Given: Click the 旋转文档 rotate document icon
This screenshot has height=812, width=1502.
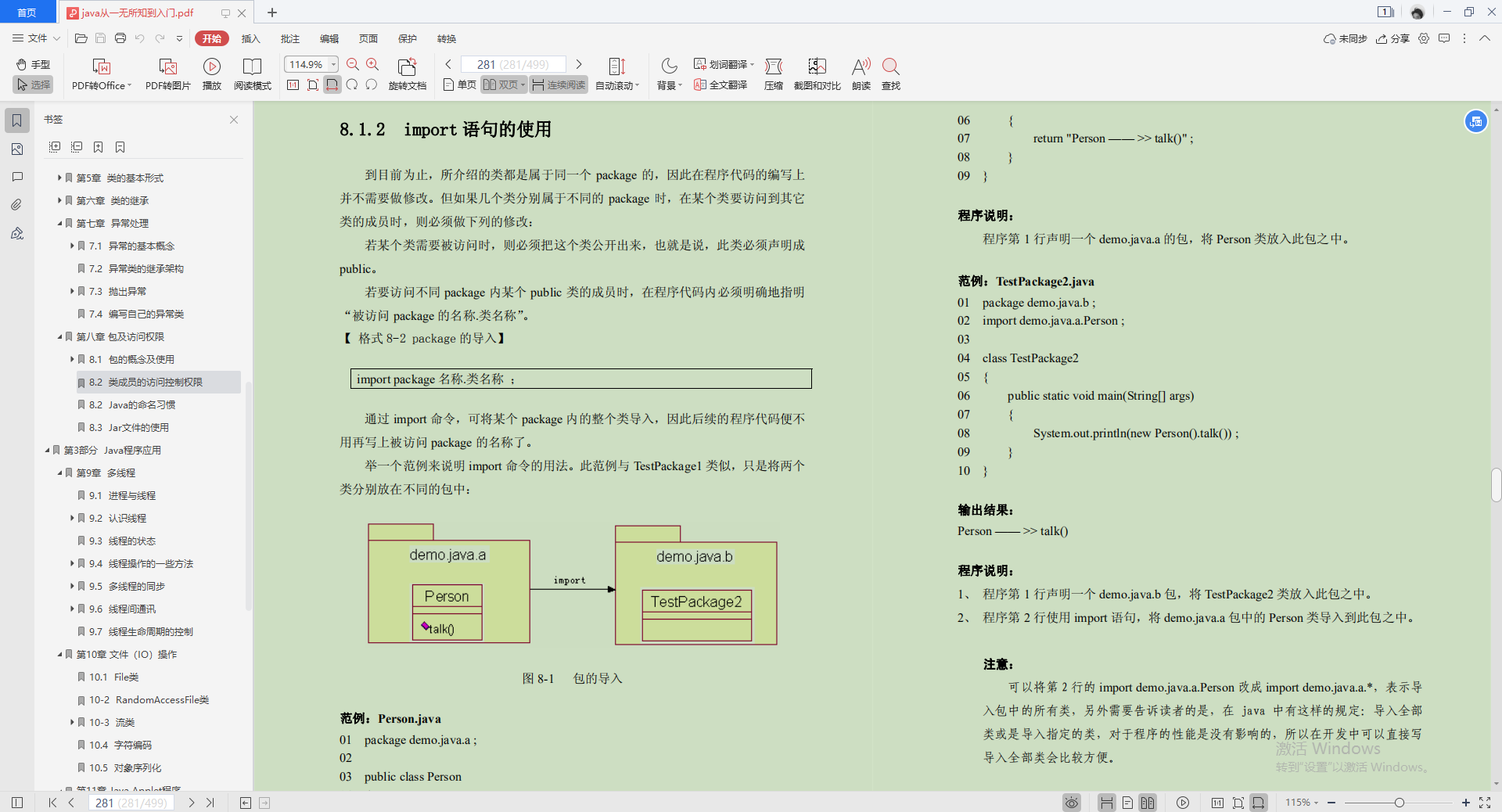Looking at the screenshot, I should coord(407,66).
